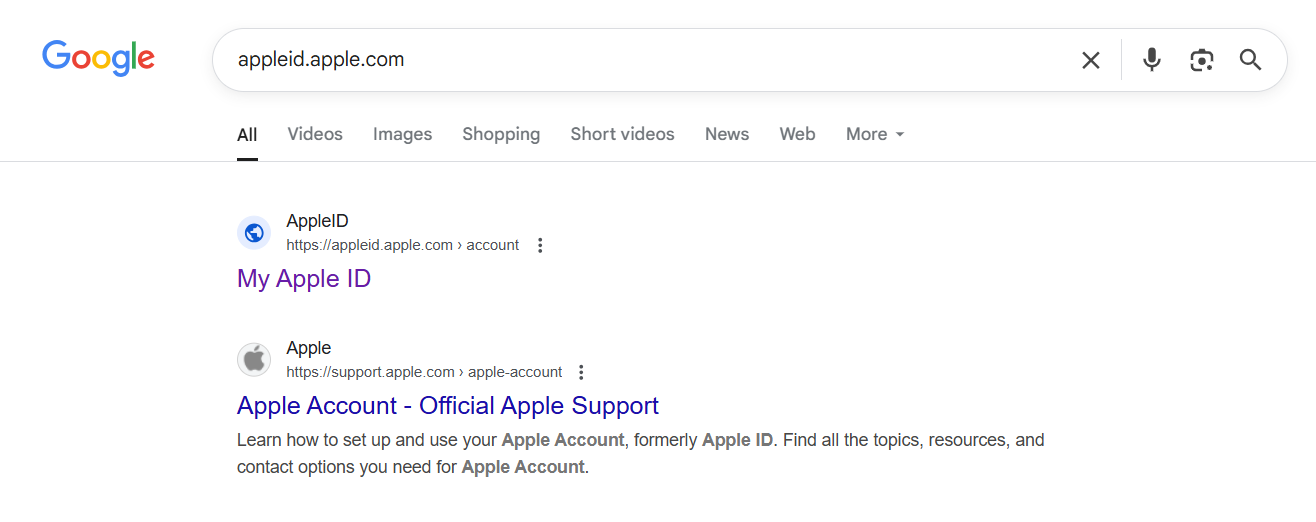1316x522 pixels.
Task: Switch to the Images tab
Action: coord(402,134)
